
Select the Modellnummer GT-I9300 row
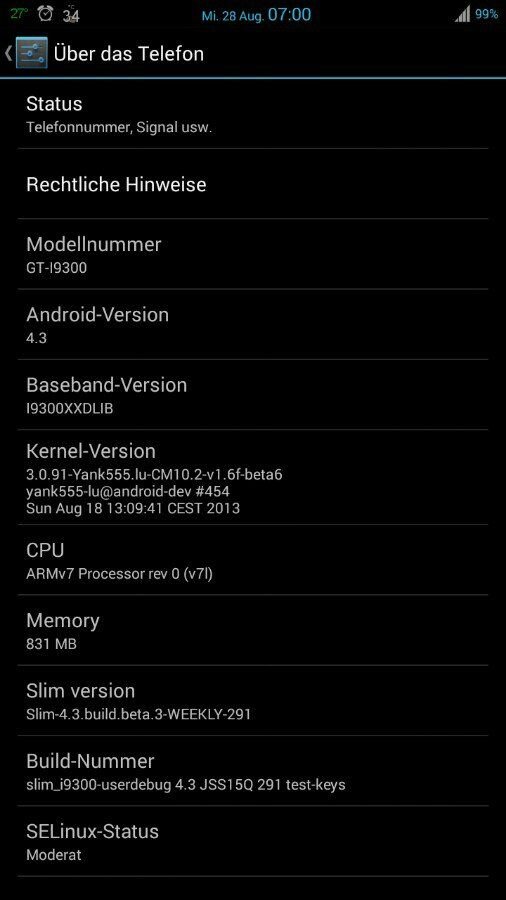pos(252,254)
